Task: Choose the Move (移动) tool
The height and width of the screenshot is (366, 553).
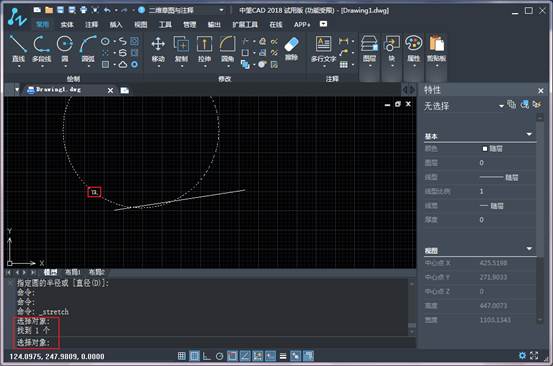Action: click(x=158, y=49)
